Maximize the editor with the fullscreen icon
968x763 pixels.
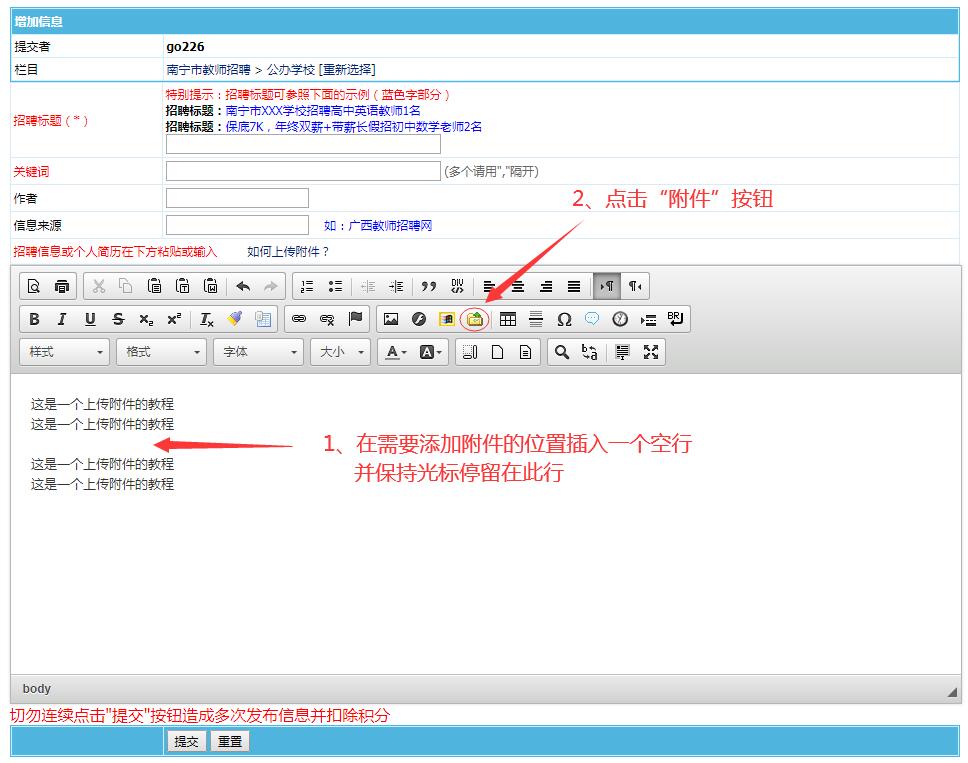click(651, 352)
